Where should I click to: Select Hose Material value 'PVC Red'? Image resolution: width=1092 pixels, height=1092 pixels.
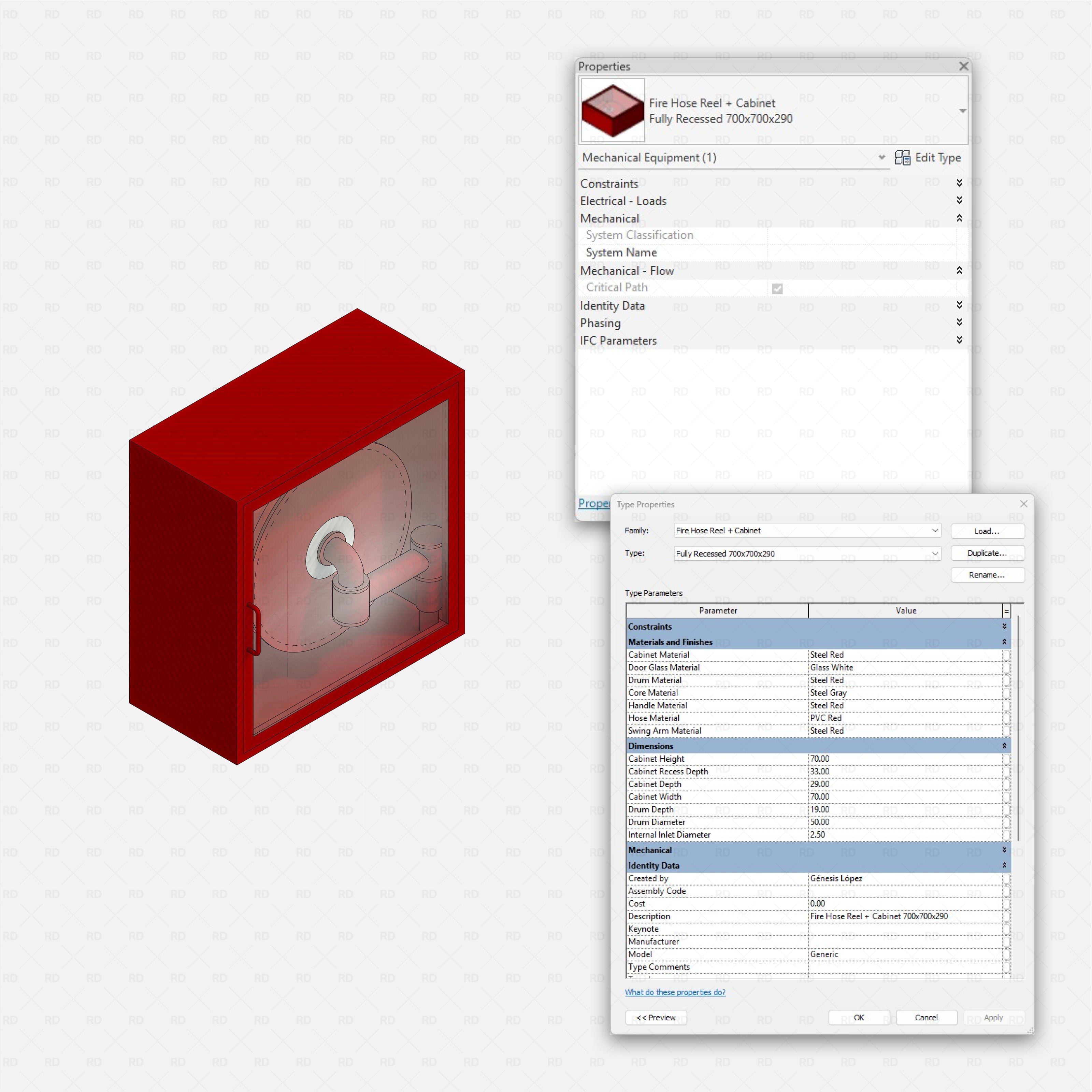click(905, 718)
